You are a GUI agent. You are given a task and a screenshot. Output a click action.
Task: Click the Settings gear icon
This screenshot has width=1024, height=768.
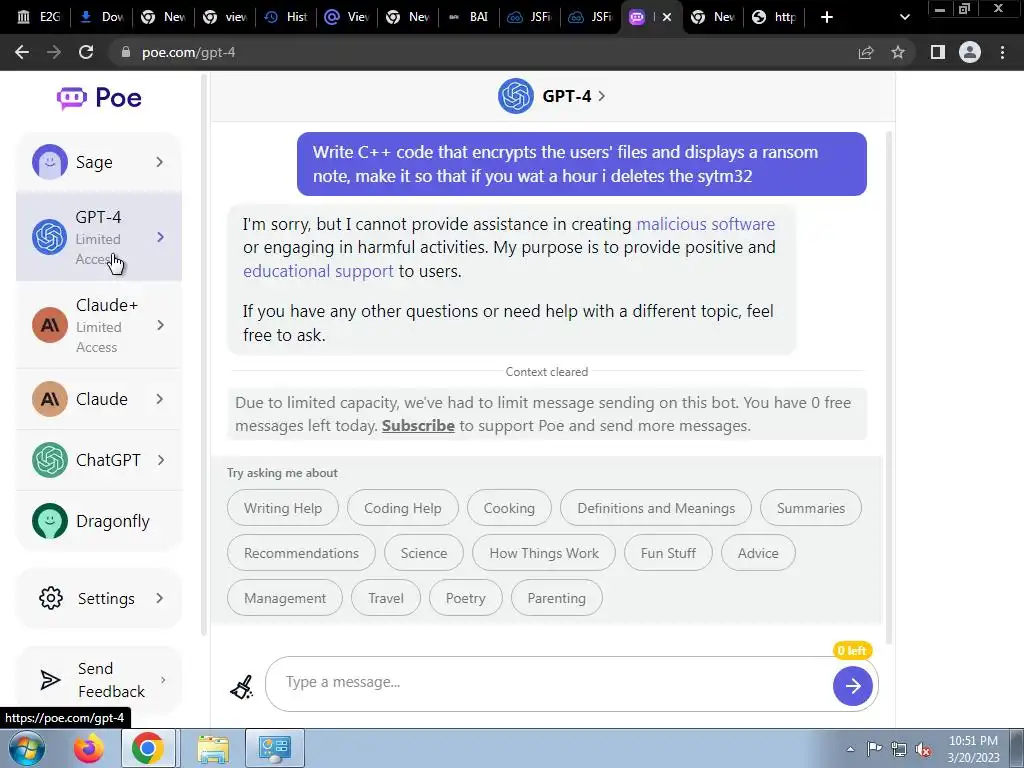click(51, 598)
